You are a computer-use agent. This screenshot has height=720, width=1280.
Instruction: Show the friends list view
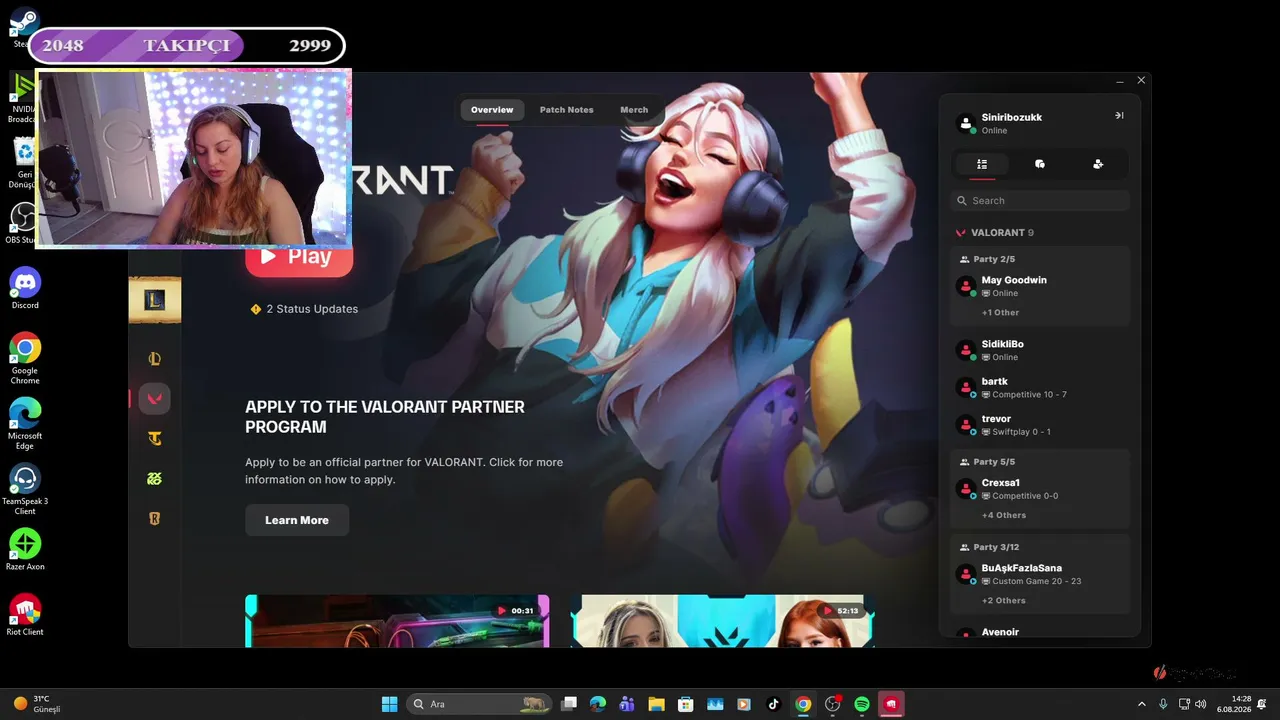tap(982, 164)
